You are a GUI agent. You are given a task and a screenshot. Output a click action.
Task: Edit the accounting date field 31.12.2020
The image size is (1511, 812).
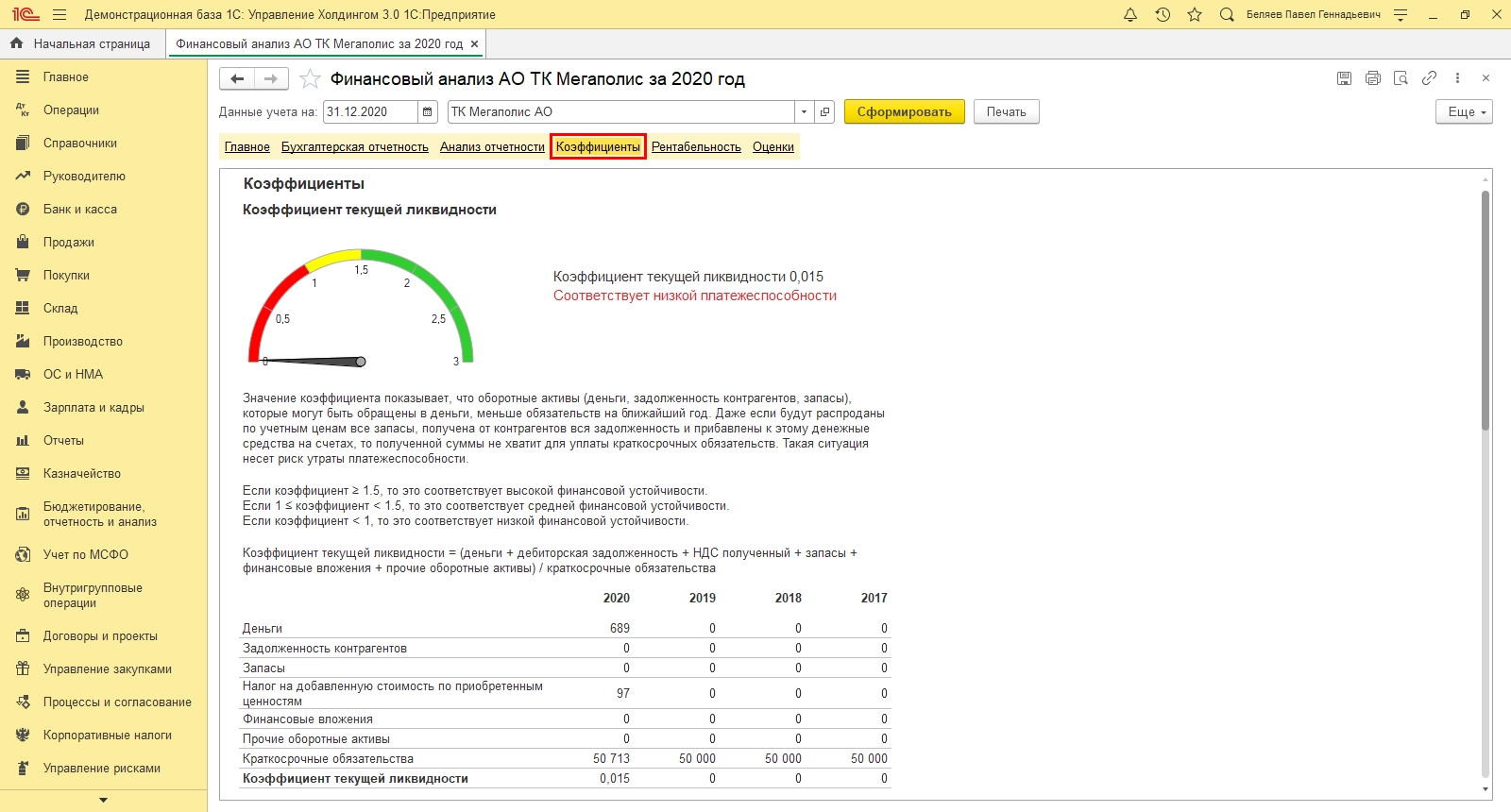(x=370, y=112)
